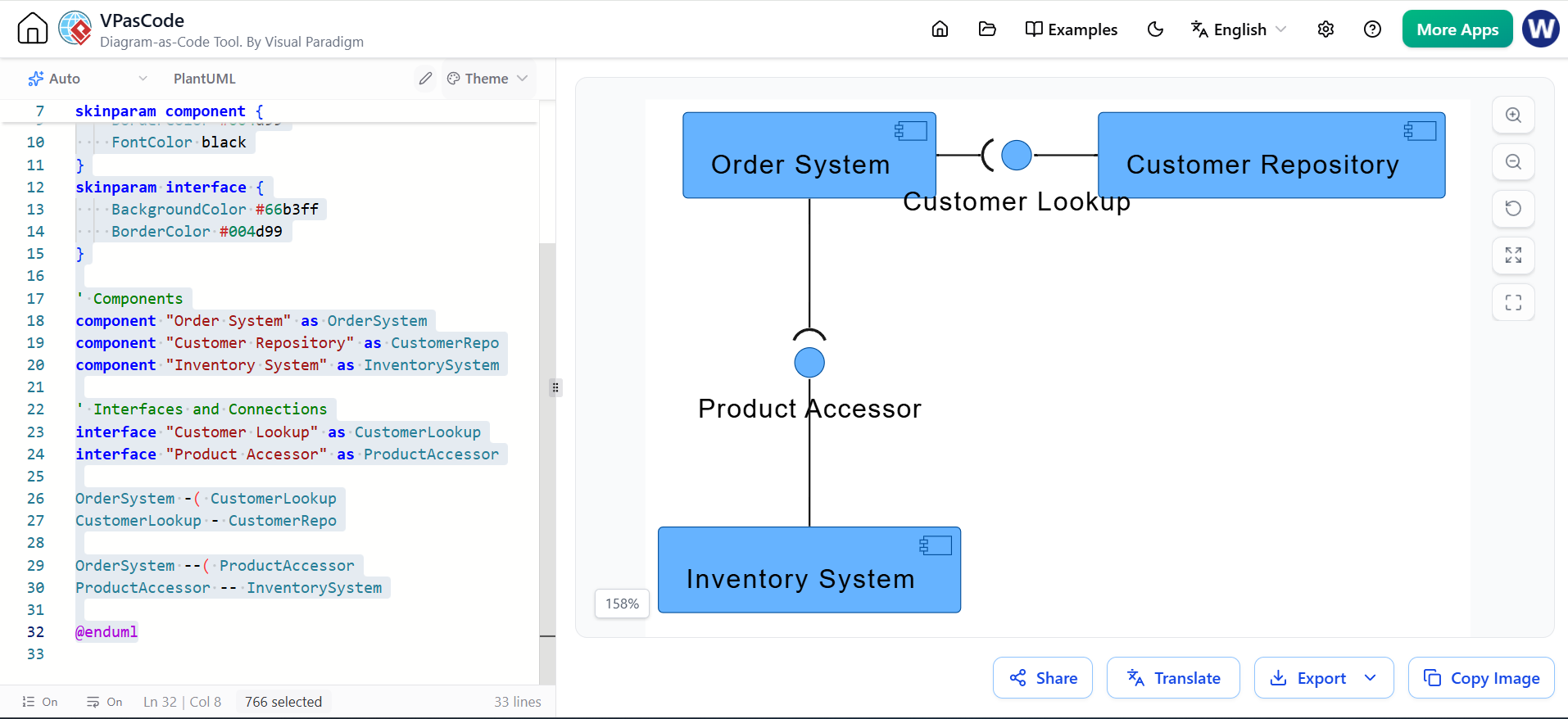Click line 30 ProductAccessor -- InventorySystem
1568x719 pixels.
pyautogui.click(x=229, y=588)
